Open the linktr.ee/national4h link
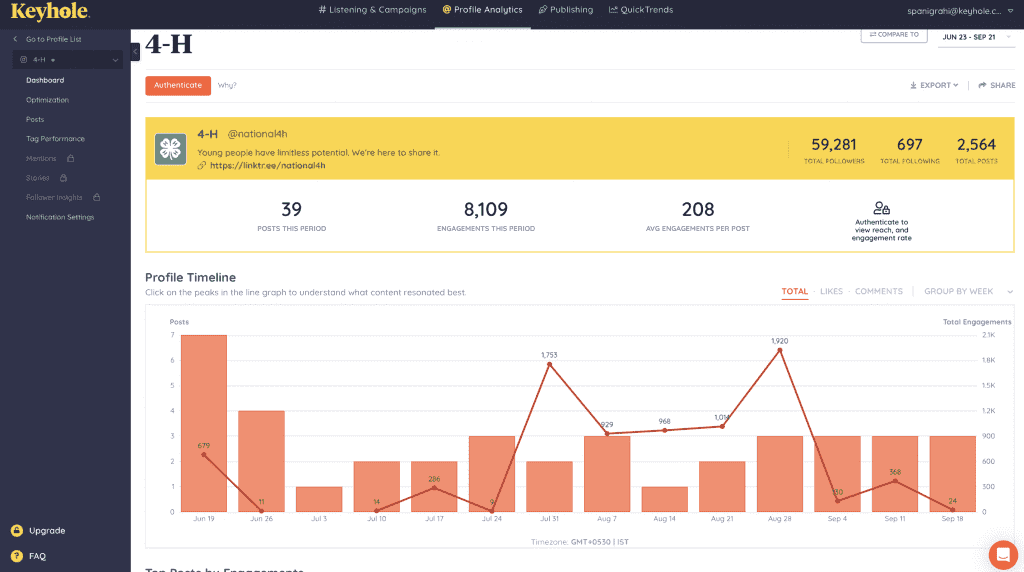The height and width of the screenshot is (572, 1024). click(268, 166)
